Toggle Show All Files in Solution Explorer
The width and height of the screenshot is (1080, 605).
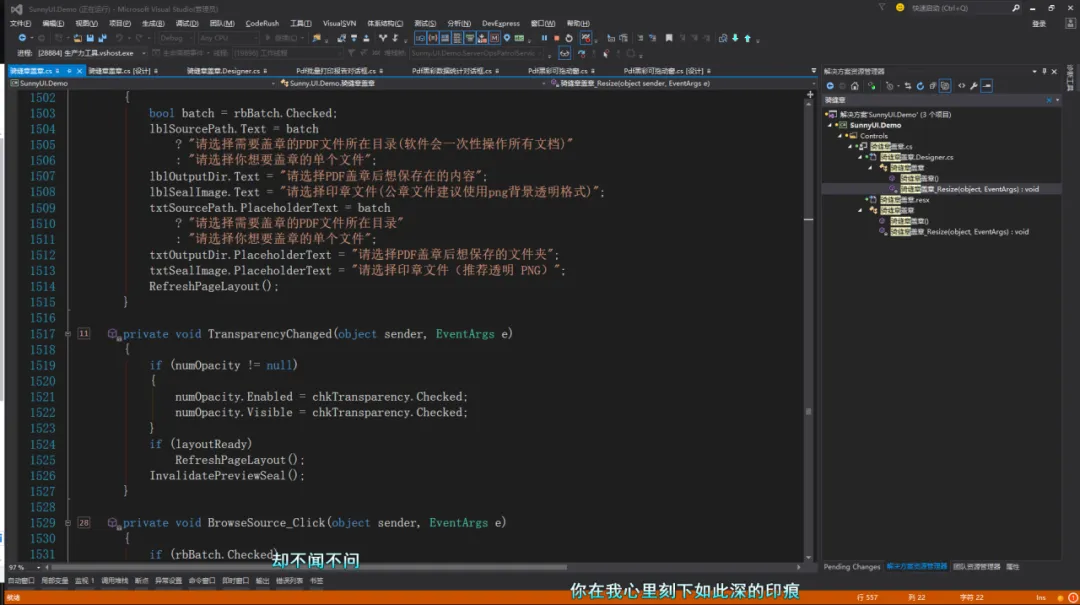(x=945, y=86)
